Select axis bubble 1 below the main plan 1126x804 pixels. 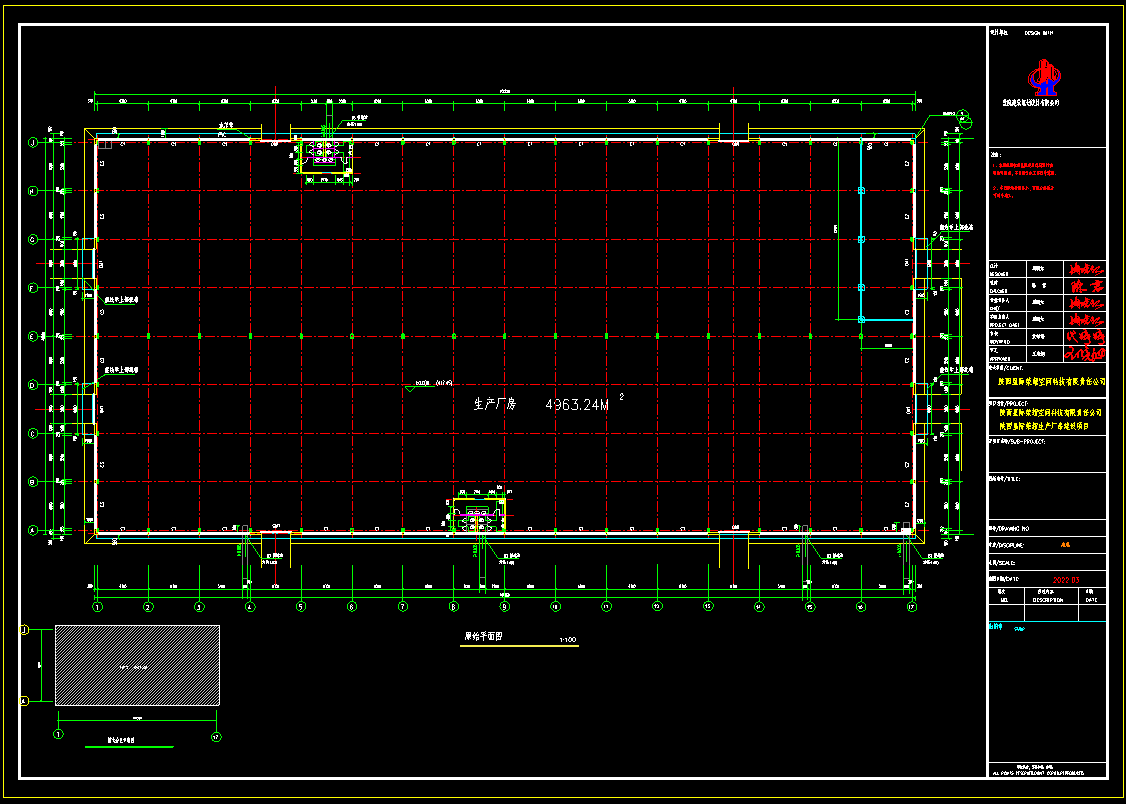98,606
